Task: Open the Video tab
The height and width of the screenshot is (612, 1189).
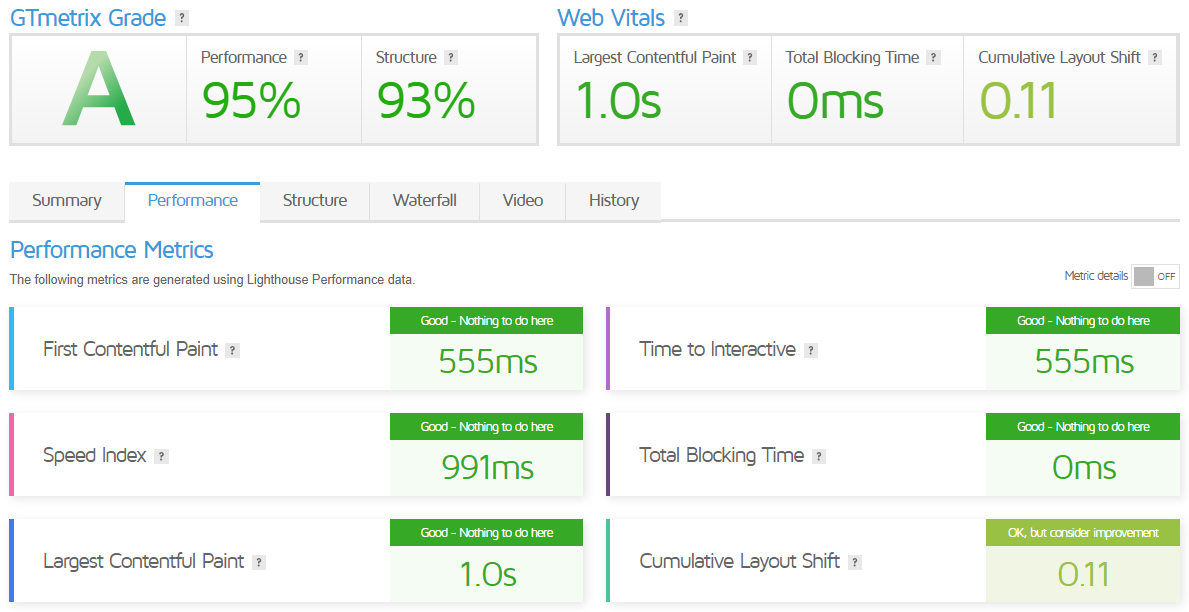Action: (x=522, y=201)
